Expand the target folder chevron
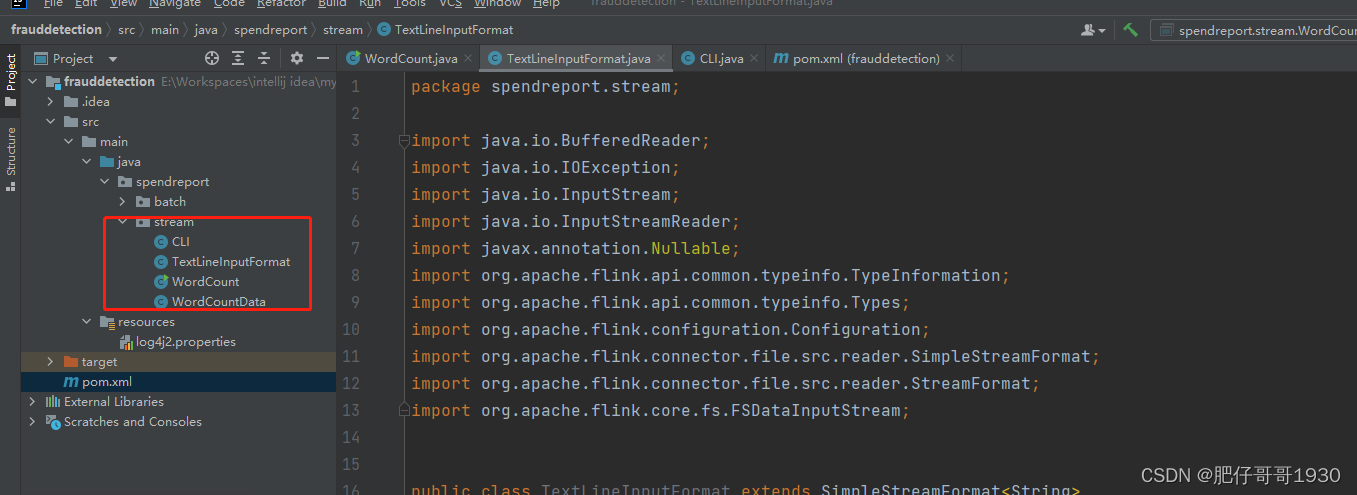 [51, 361]
